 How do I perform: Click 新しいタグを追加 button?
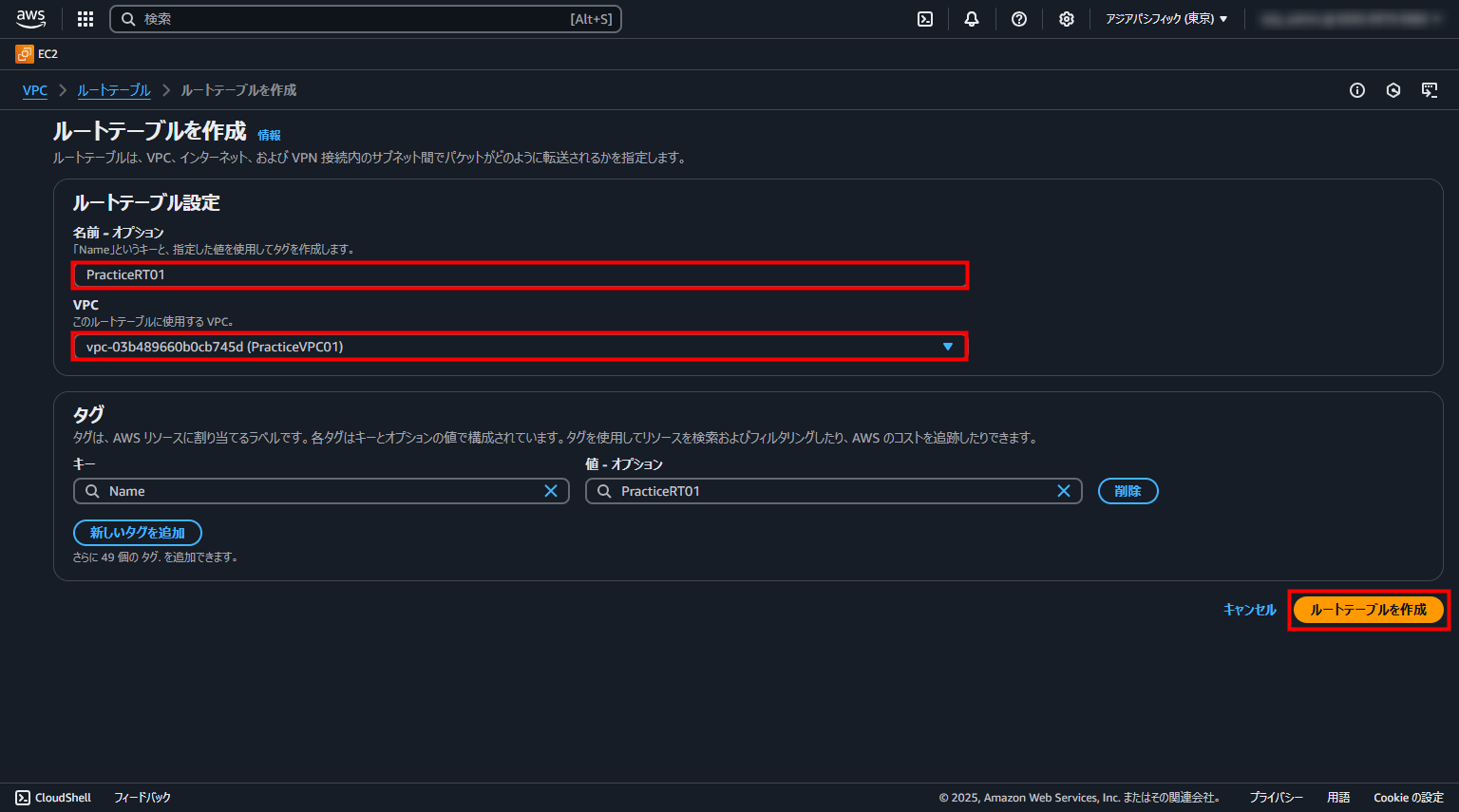click(138, 533)
